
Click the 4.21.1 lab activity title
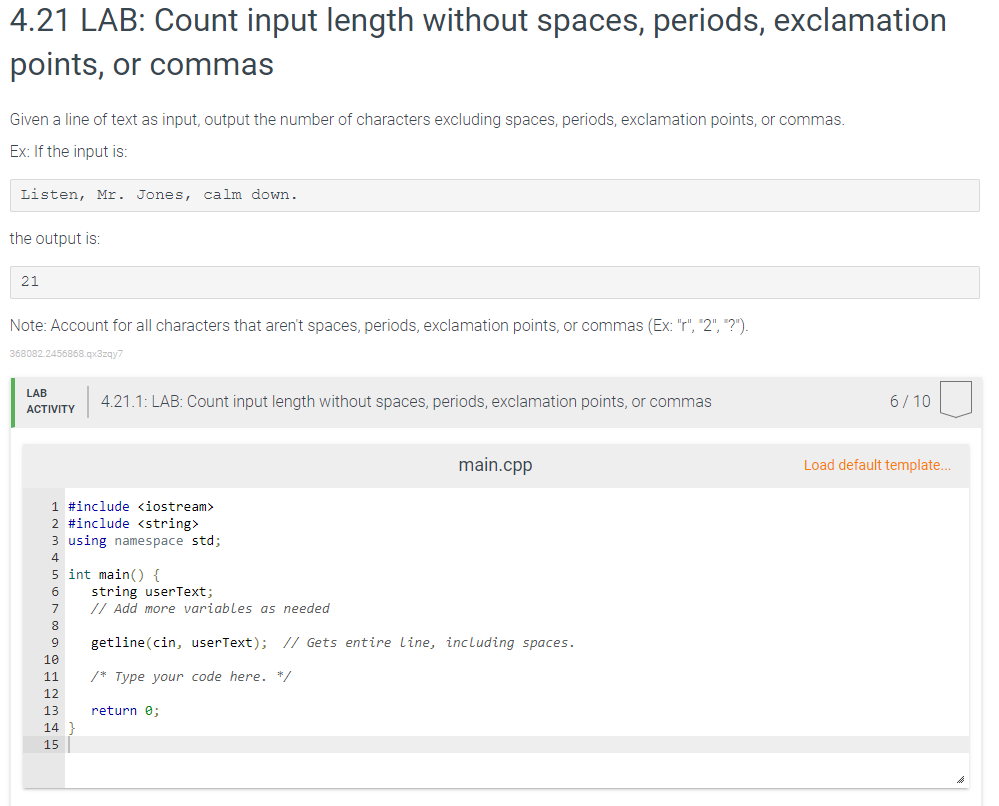click(406, 401)
